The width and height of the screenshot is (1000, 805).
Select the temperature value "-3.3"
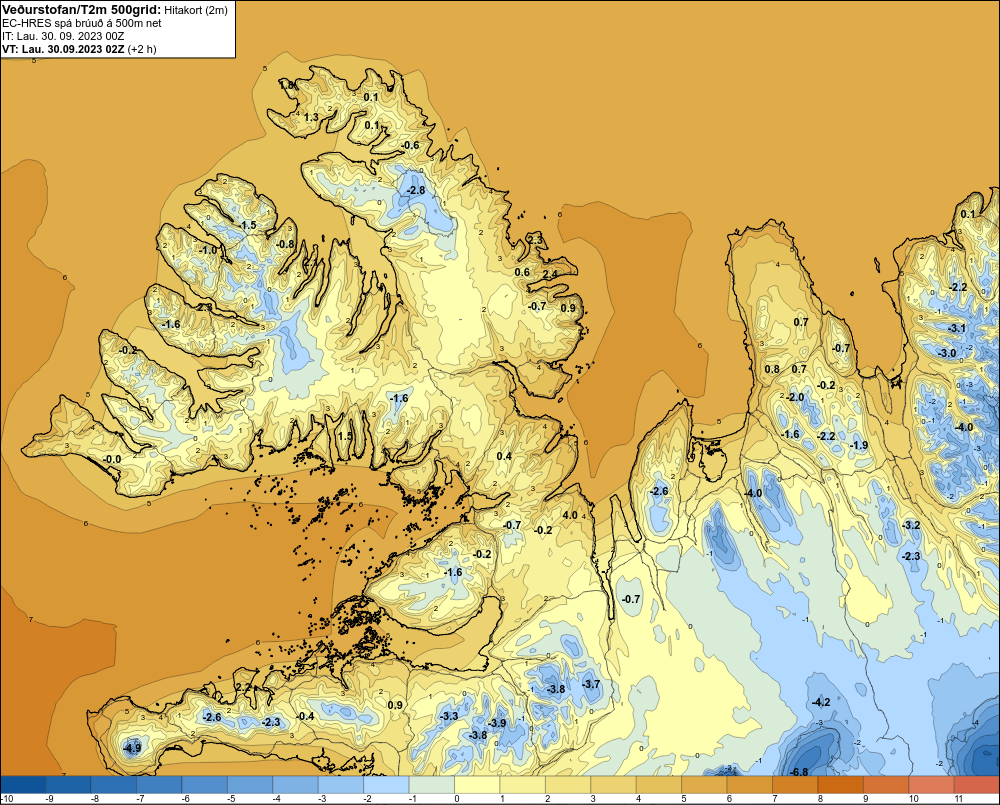(449, 716)
